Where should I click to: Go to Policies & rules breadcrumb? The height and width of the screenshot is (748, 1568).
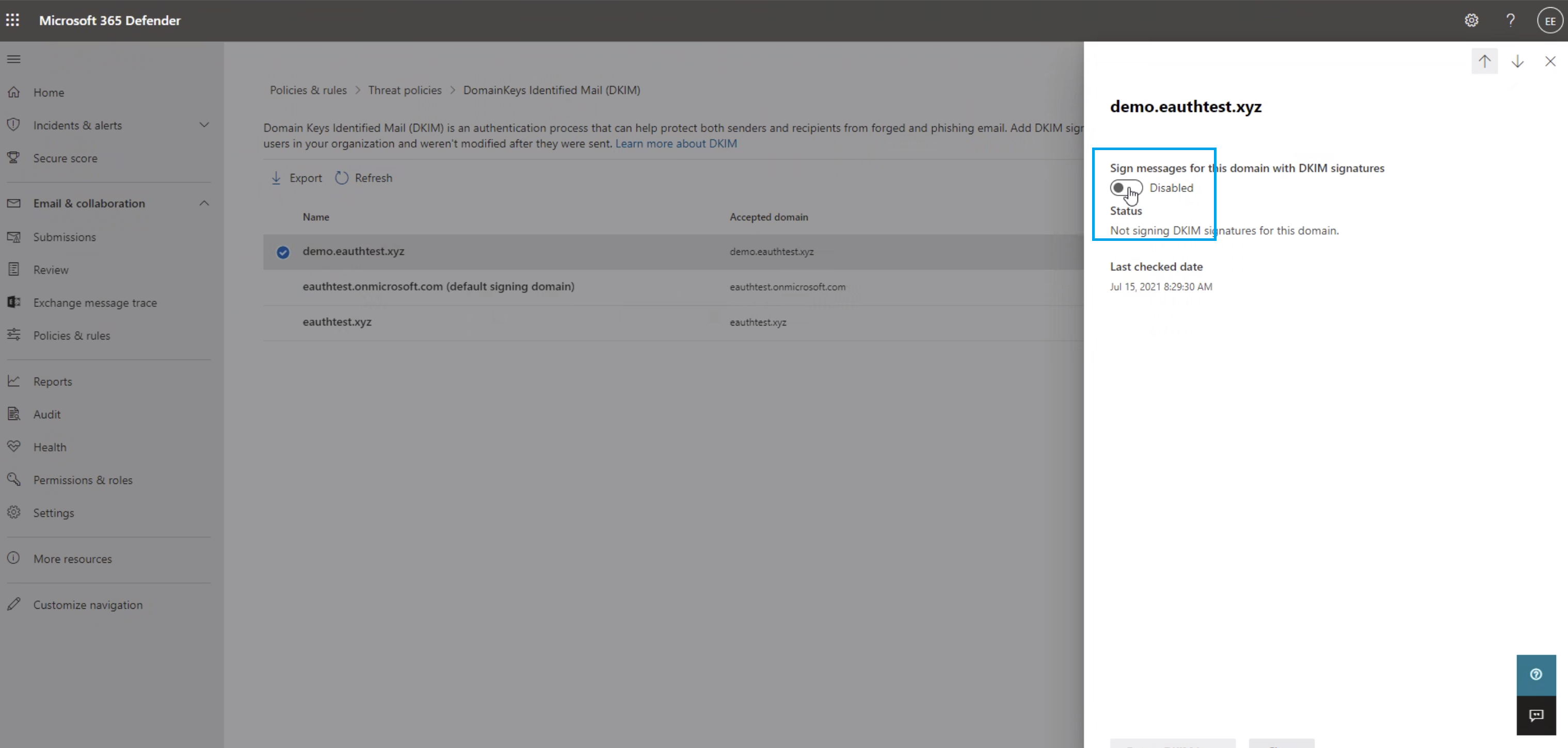click(308, 90)
